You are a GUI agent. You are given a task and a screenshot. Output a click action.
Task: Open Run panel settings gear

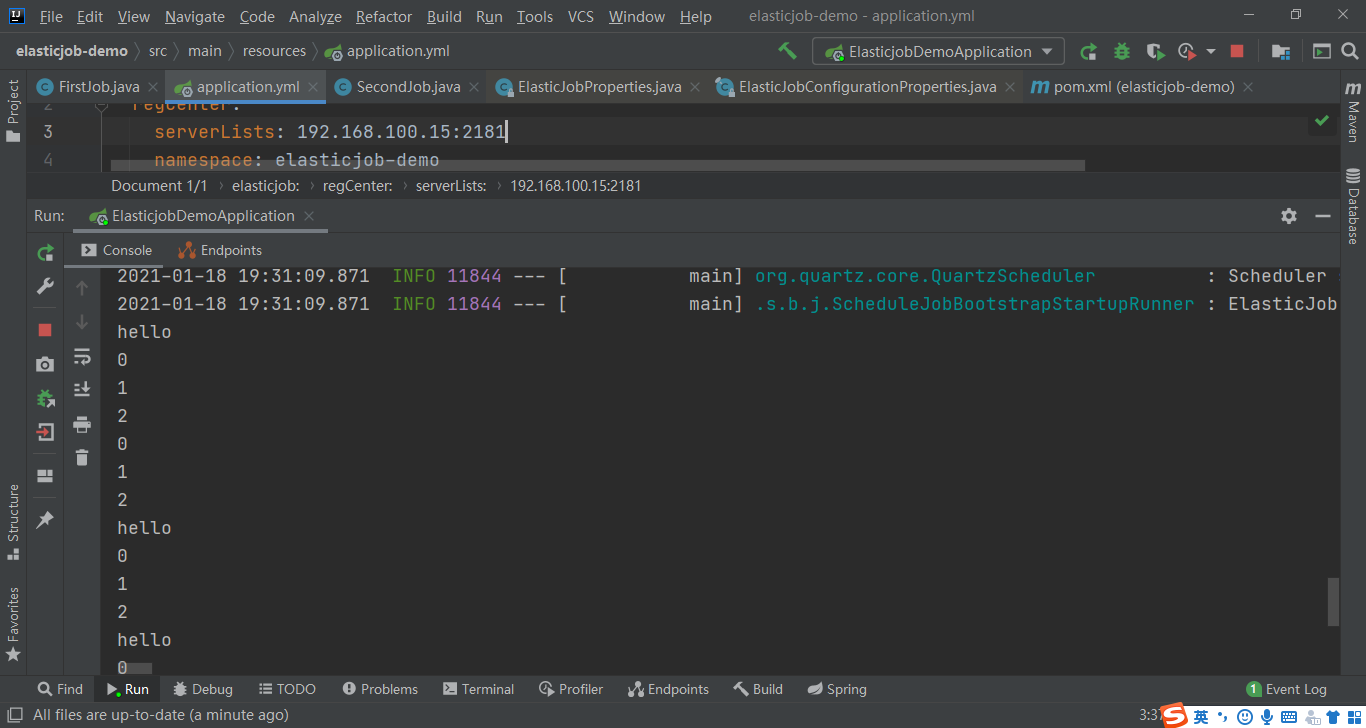[1289, 216]
